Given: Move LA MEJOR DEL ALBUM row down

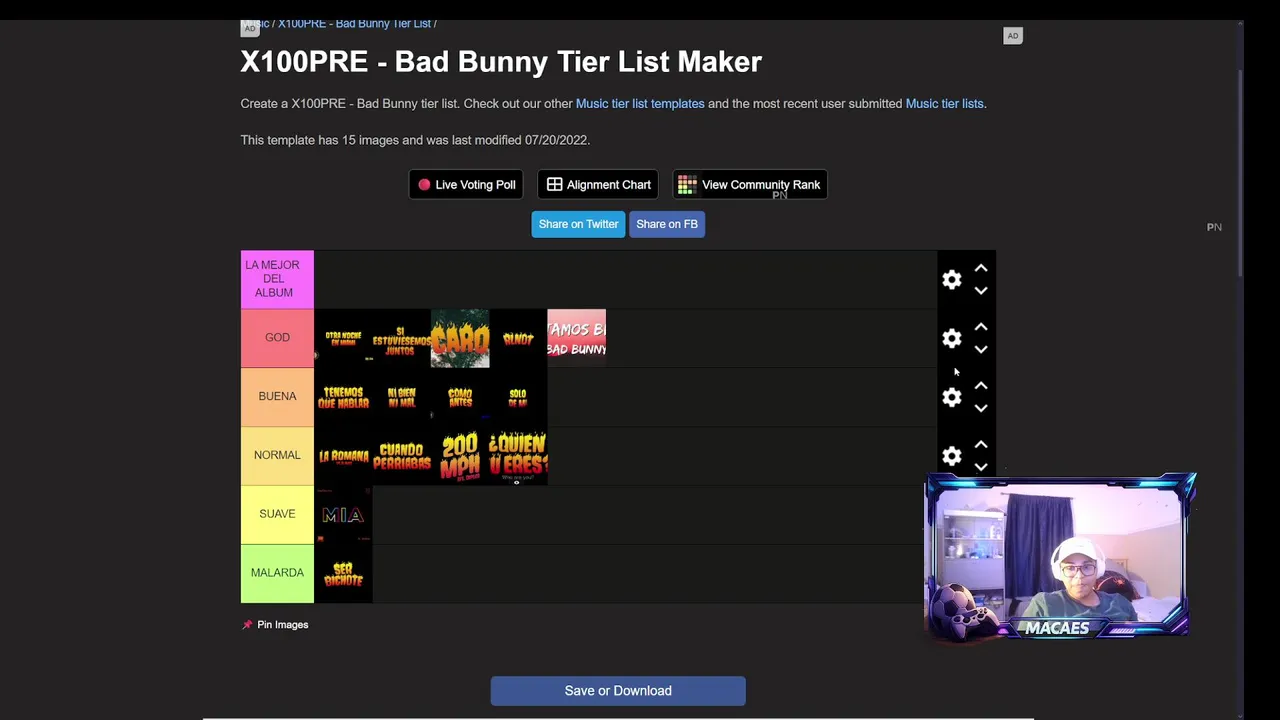Looking at the screenshot, I should point(981,291).
